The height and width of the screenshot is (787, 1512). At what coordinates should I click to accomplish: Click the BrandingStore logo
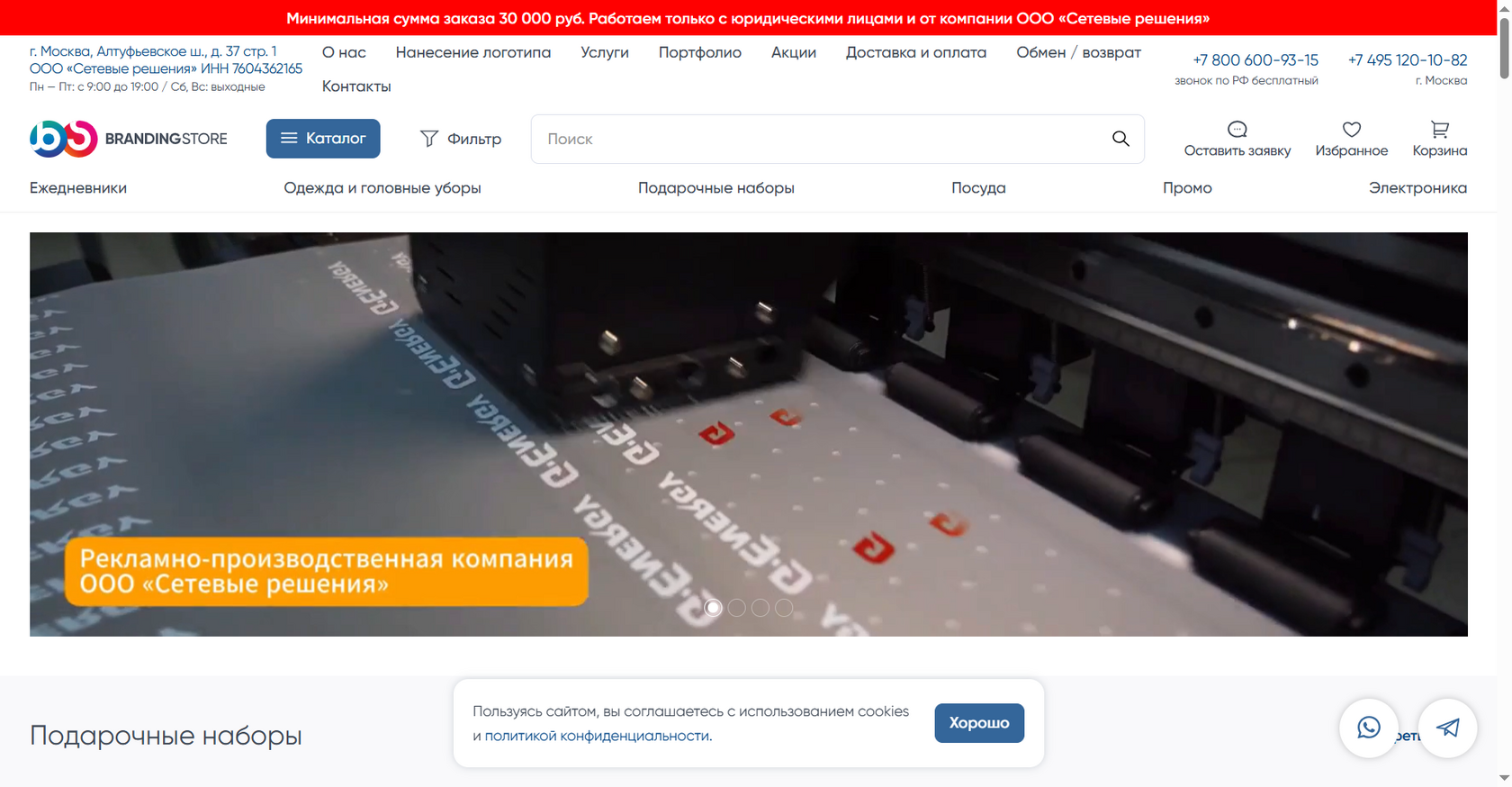(x=128, y=139)
